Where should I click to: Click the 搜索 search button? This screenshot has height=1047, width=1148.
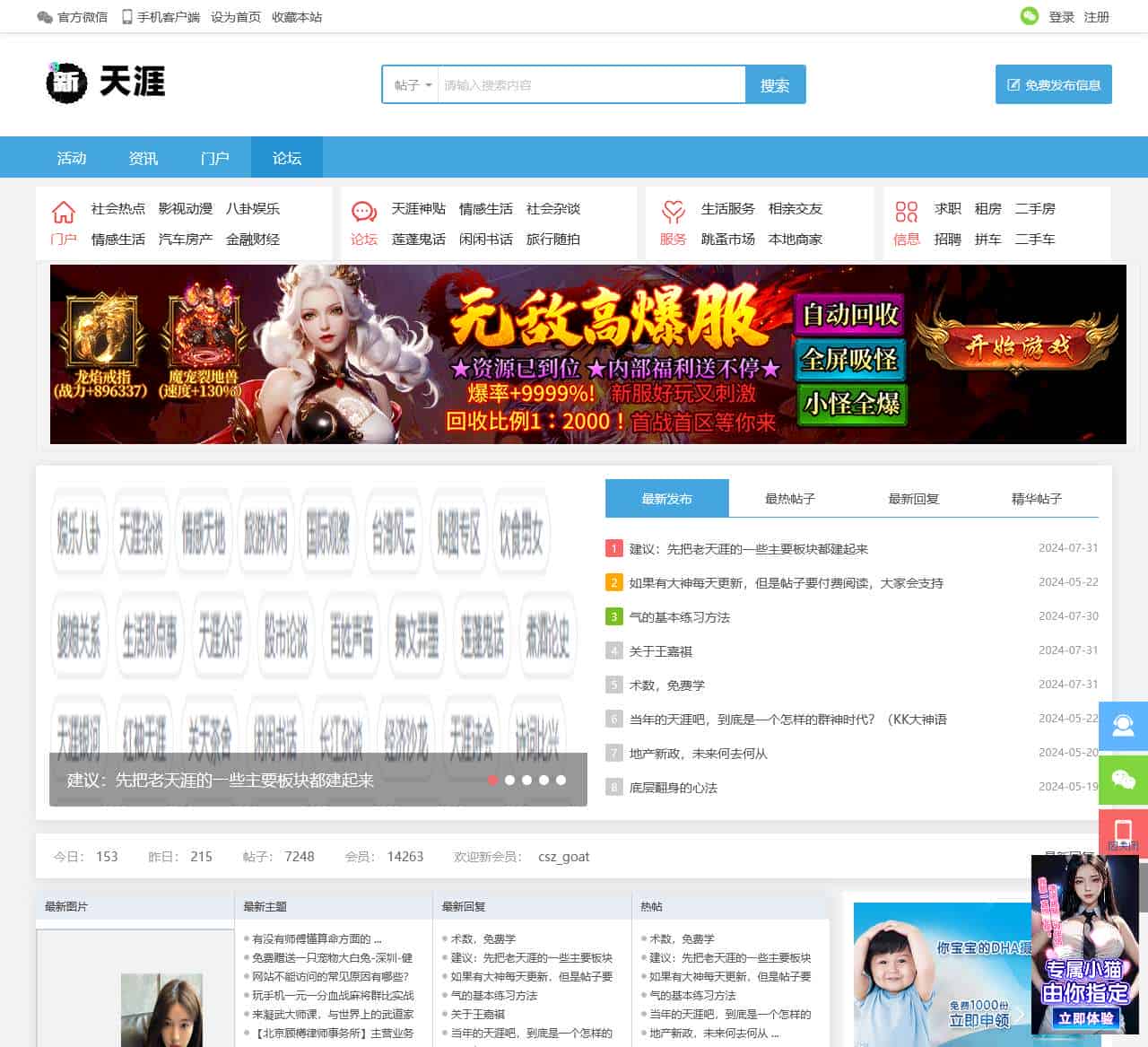click(x=775, y=85)
